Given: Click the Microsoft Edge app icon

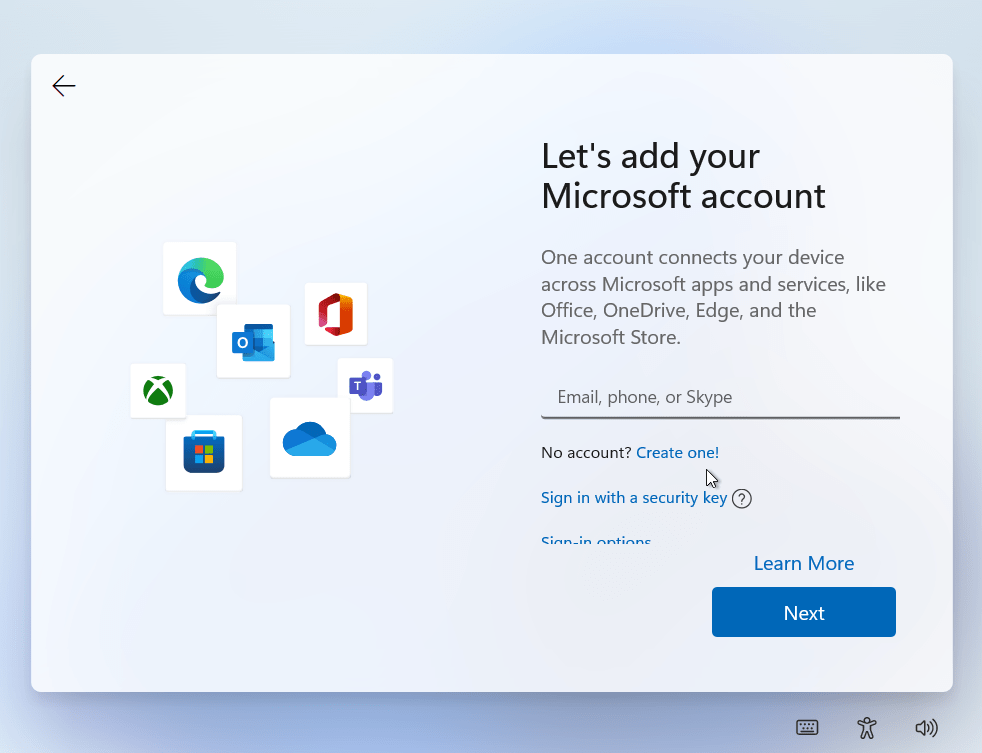Looking at the screenshot, I should 200,279.
